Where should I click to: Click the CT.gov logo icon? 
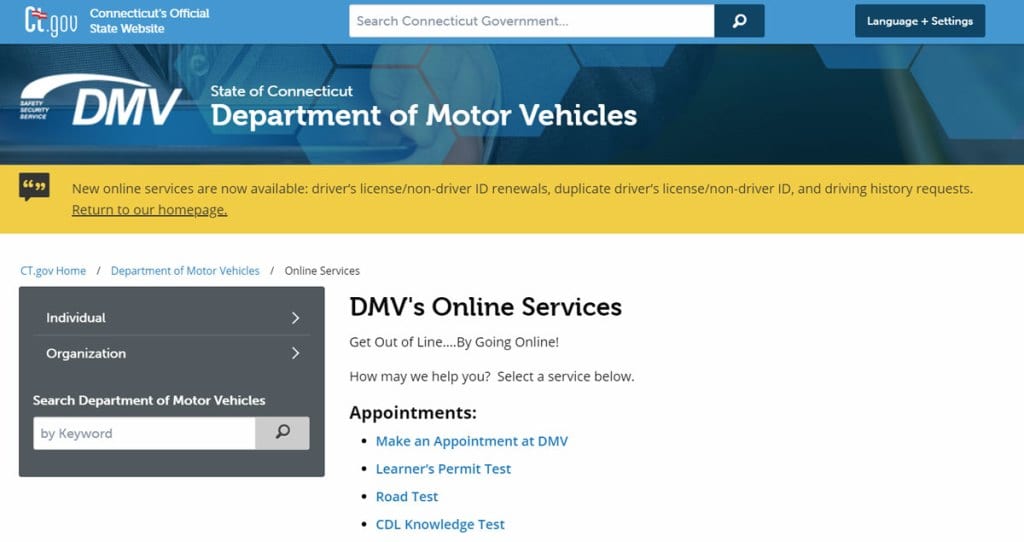pos(50,20)
